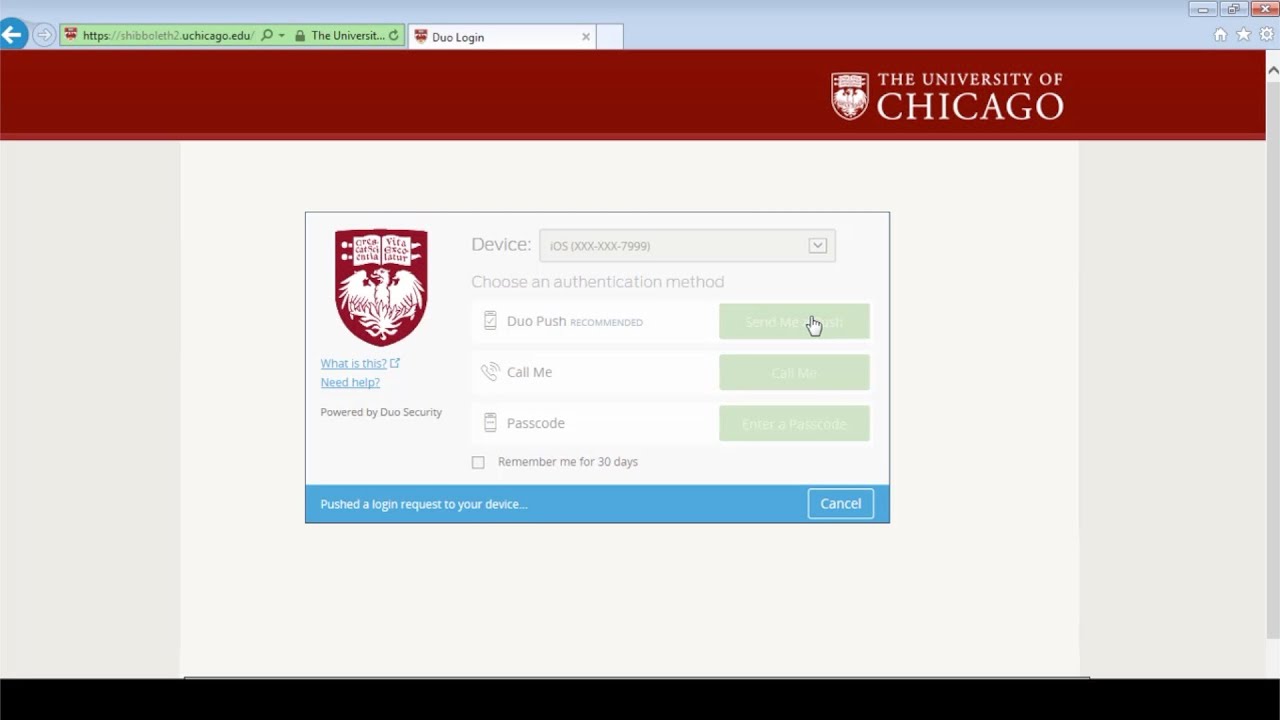Click the green Call Me button
The height and width of the screenshot is (720, 1280).
point(794,373)
